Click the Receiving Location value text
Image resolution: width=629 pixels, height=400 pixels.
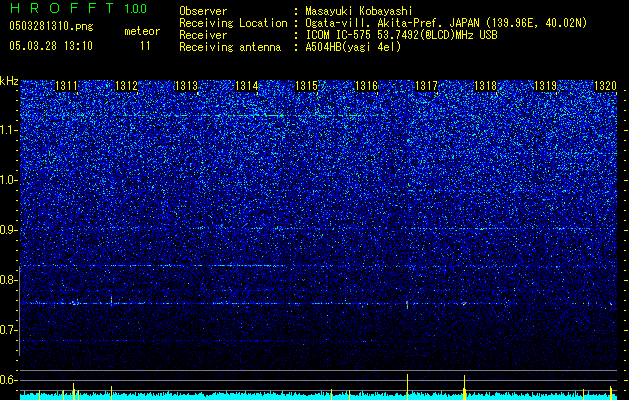(446, 23)
